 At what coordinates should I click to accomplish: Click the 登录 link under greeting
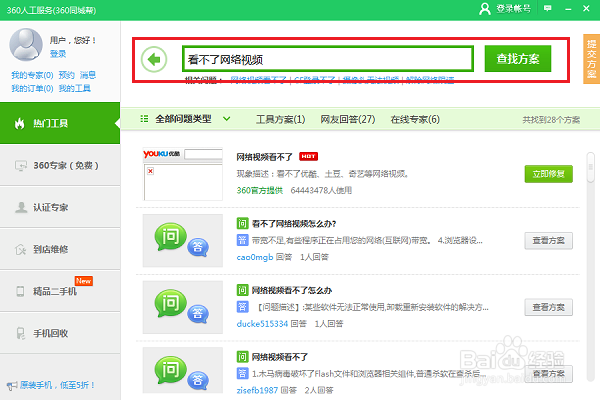[58, 54]
